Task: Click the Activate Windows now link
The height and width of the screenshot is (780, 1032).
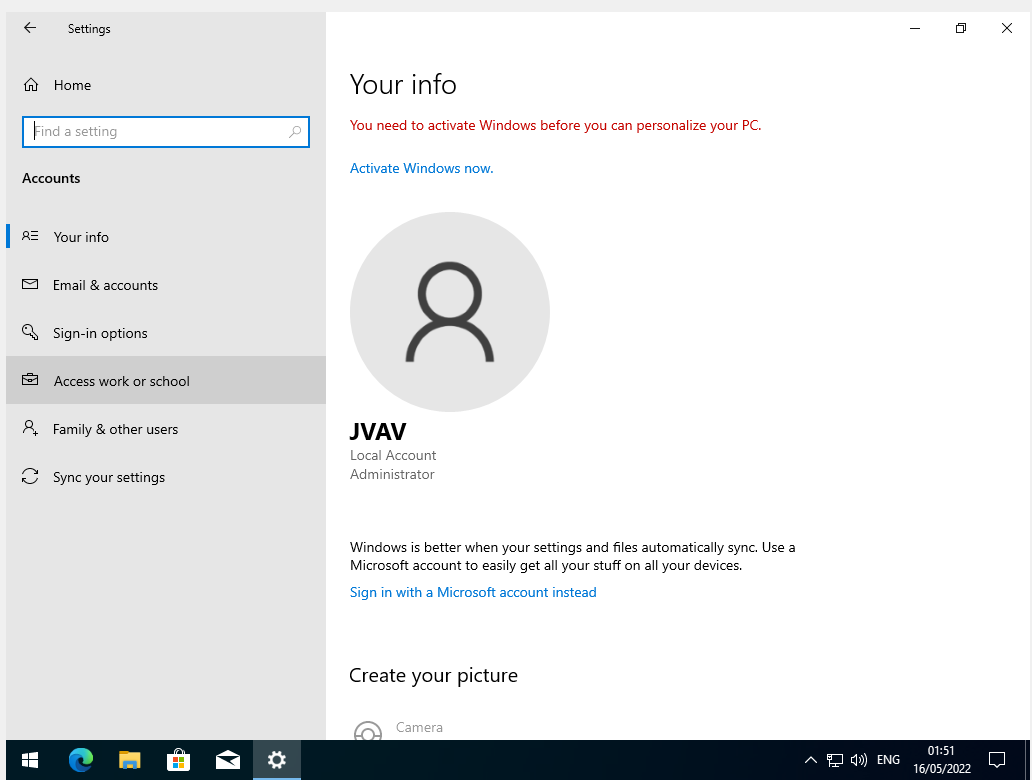Action: tap(421, 168)
